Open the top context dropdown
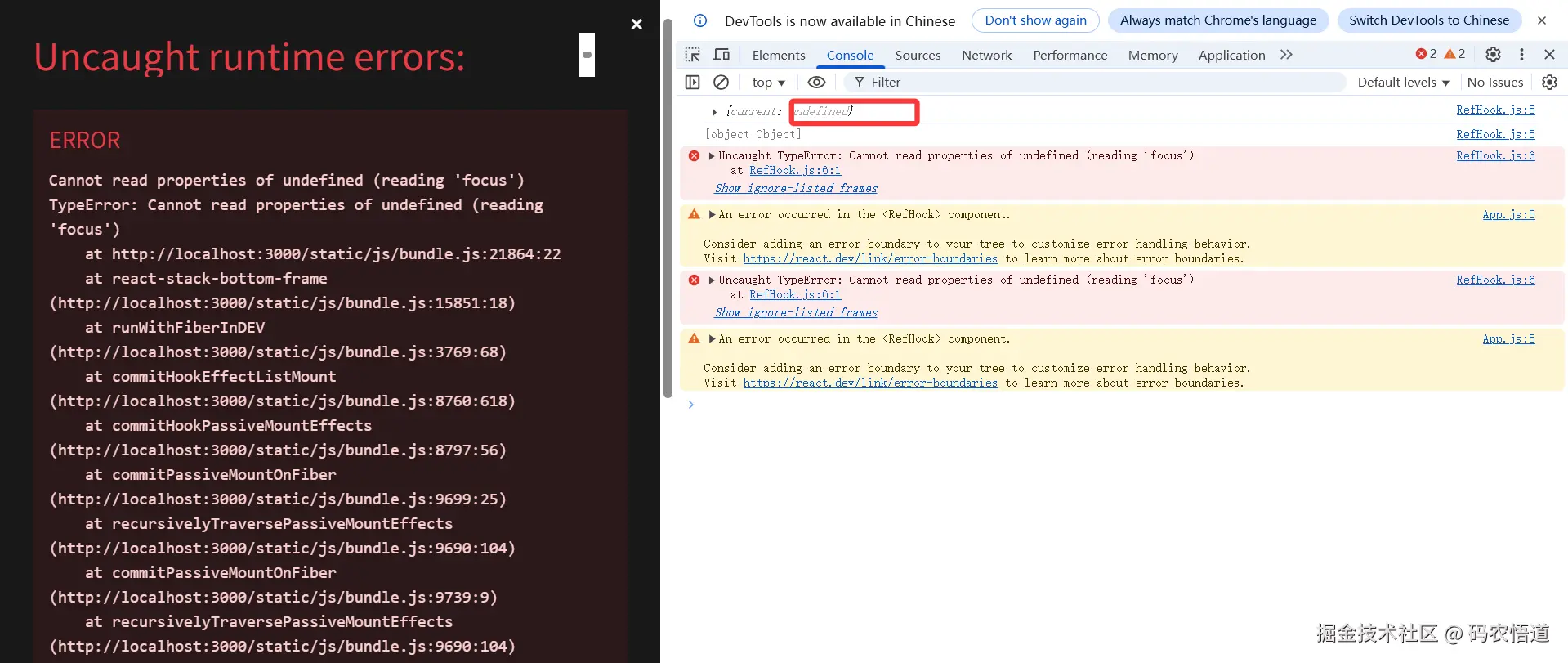The width and height of the screenshot is (1568, 663). click(x=768, y=83)
